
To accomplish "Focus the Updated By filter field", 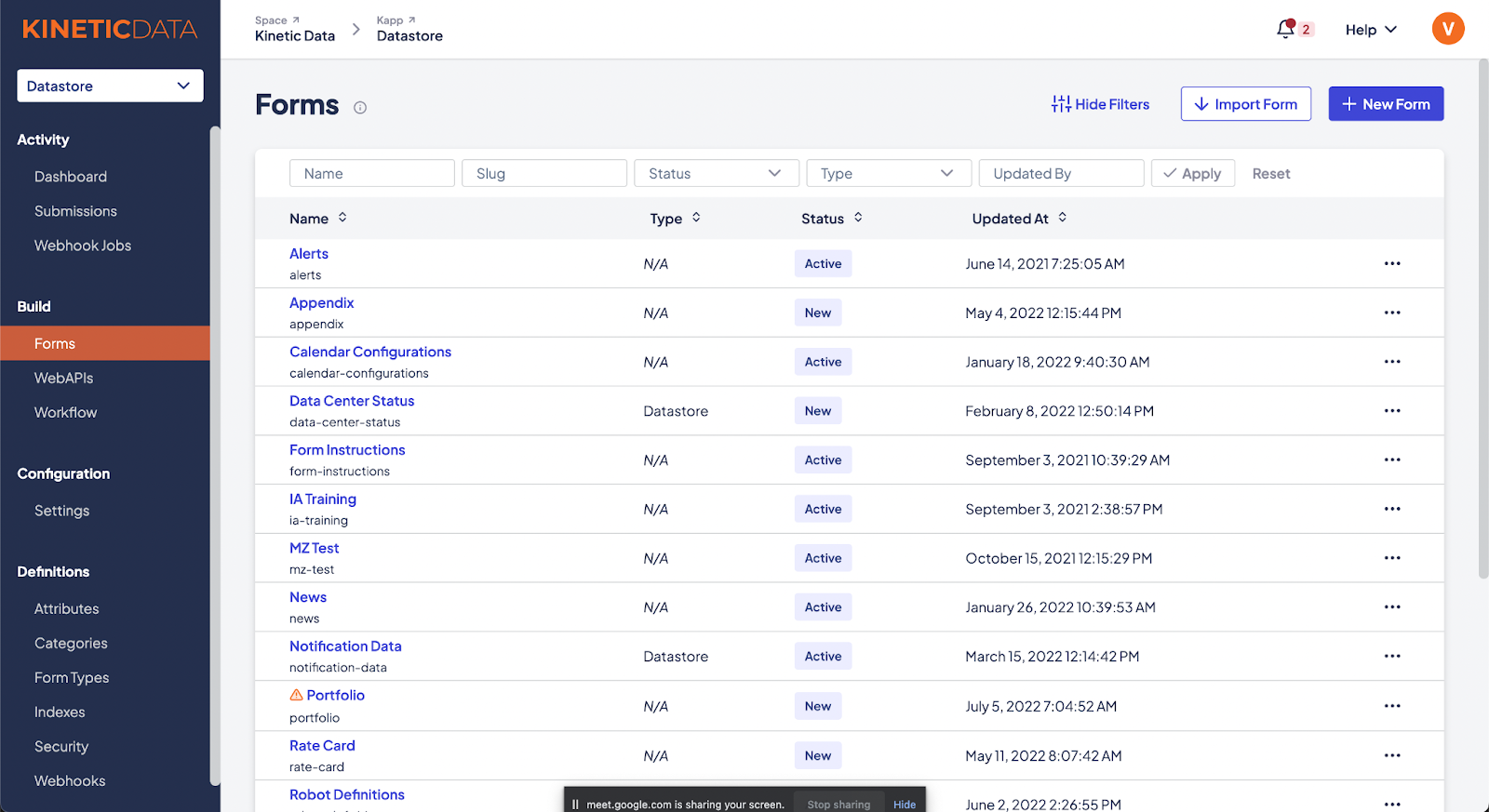I will (x=1062, y=173).
